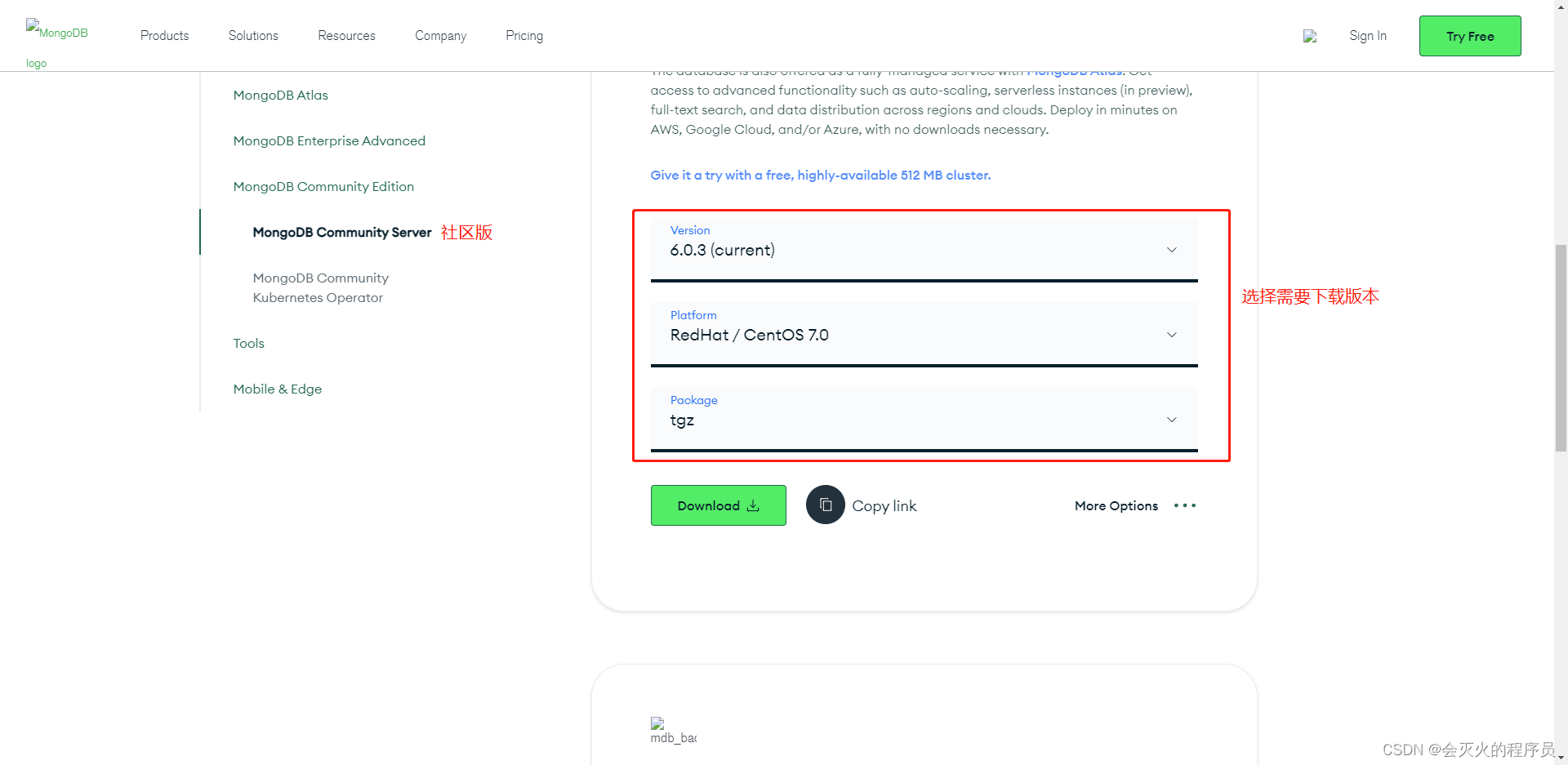The image size is (1568, 765).
Task: Select MongoDB Community Edition in sidebar
Action: tap(323, 186)
